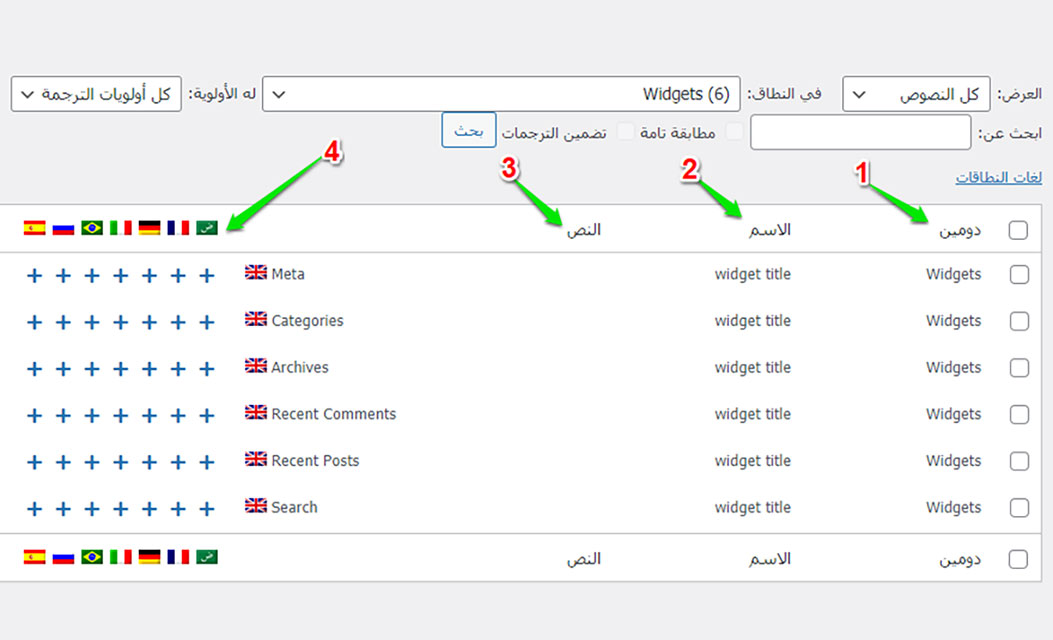Add Russian translation for Recent Posts
This screenshot has width=1053, height=640.
coord(63,462)
